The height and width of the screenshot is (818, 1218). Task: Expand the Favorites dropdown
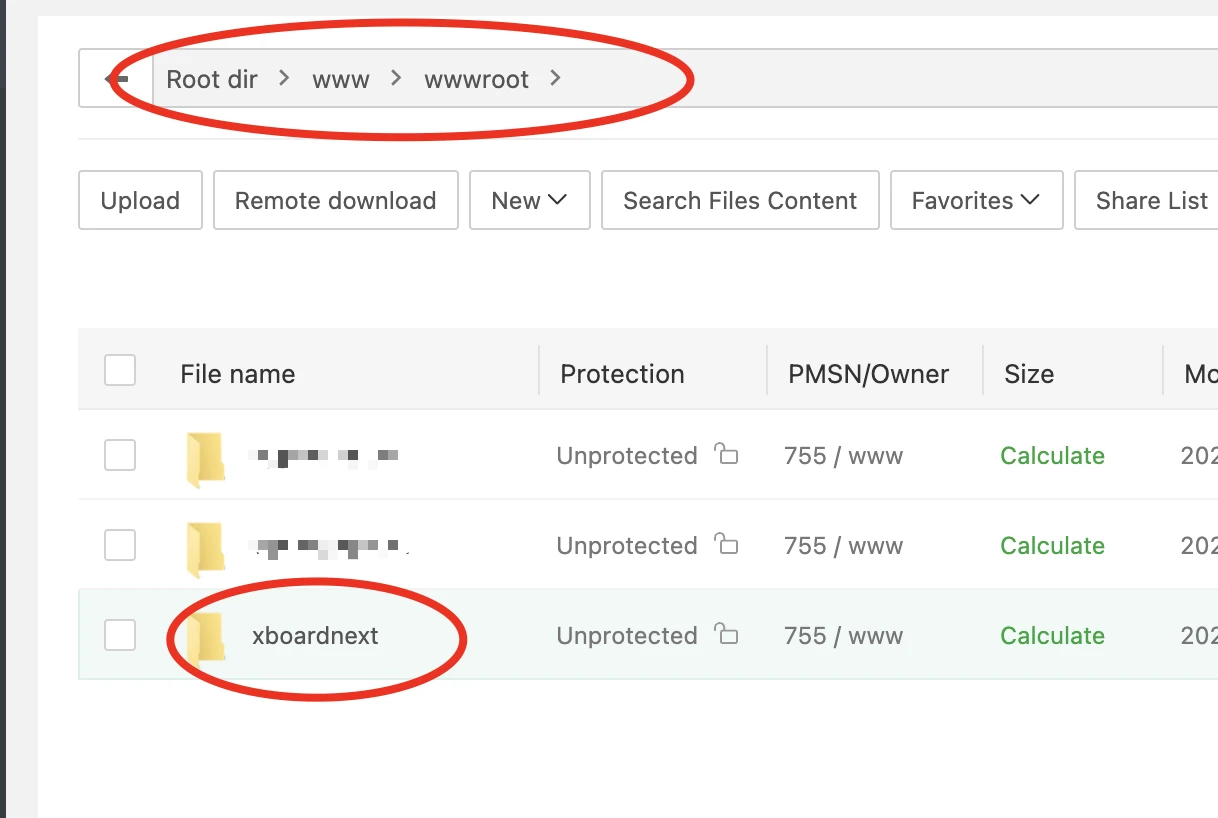point(975,200)
